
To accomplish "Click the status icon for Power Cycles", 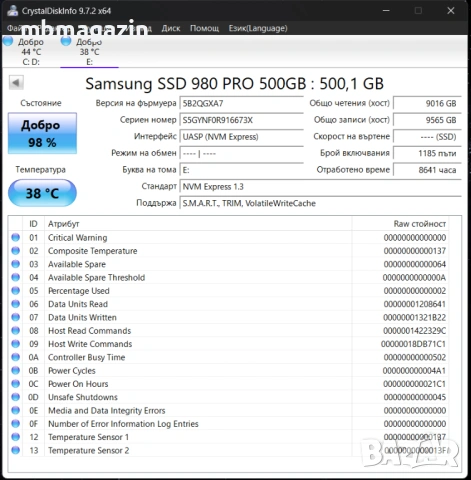I will pos(15,370).
